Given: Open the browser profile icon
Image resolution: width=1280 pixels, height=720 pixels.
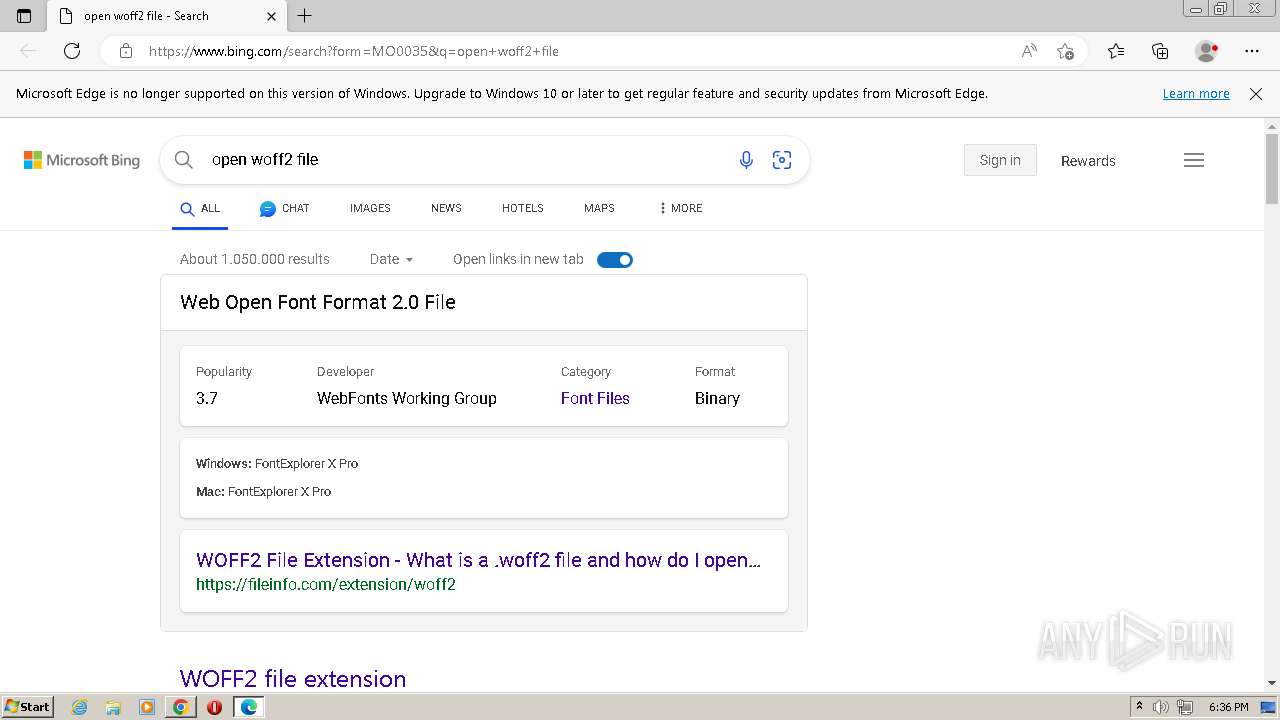Looking at the screenshot, I should pyautogui.click(x=1206, y=51).
